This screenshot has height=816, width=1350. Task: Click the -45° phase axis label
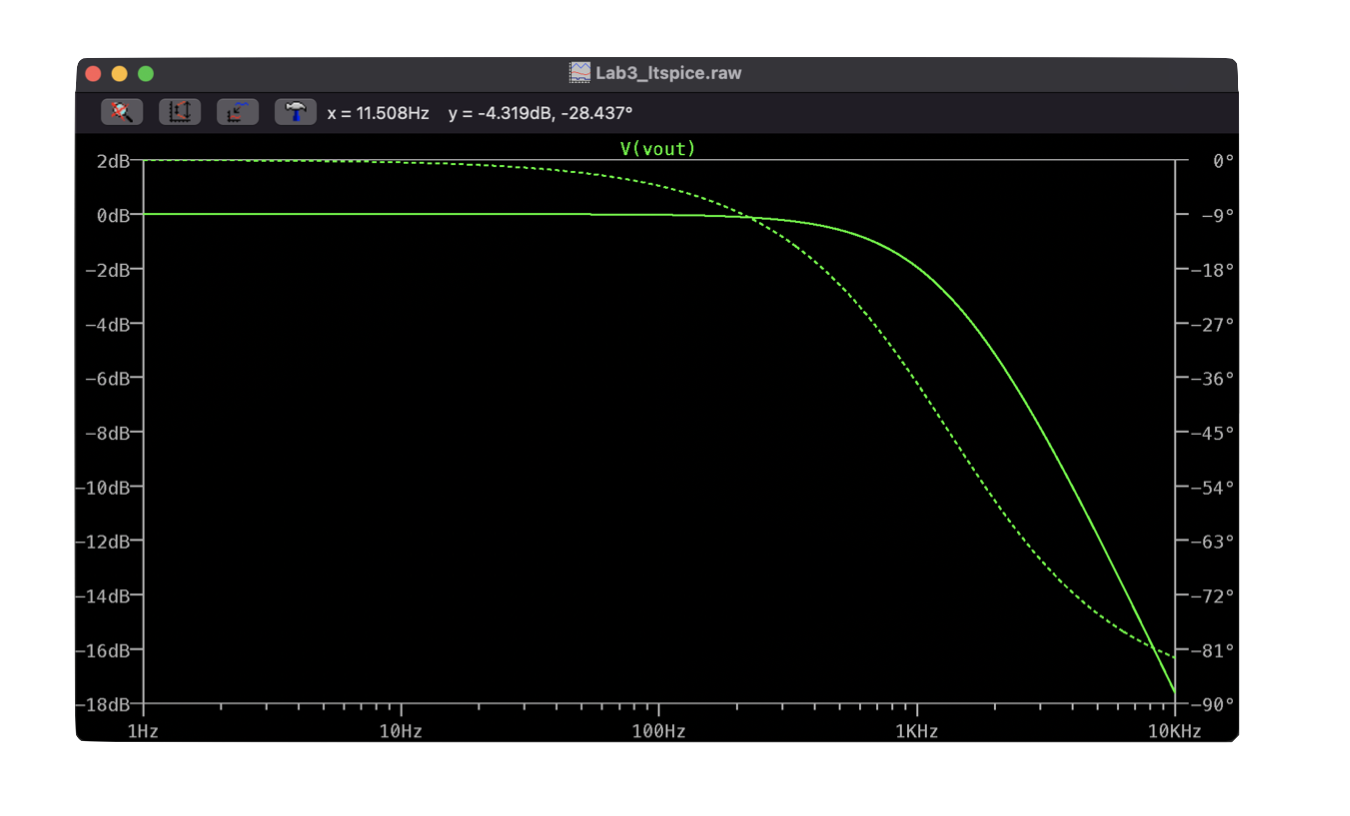click(x=1213, y=433)
